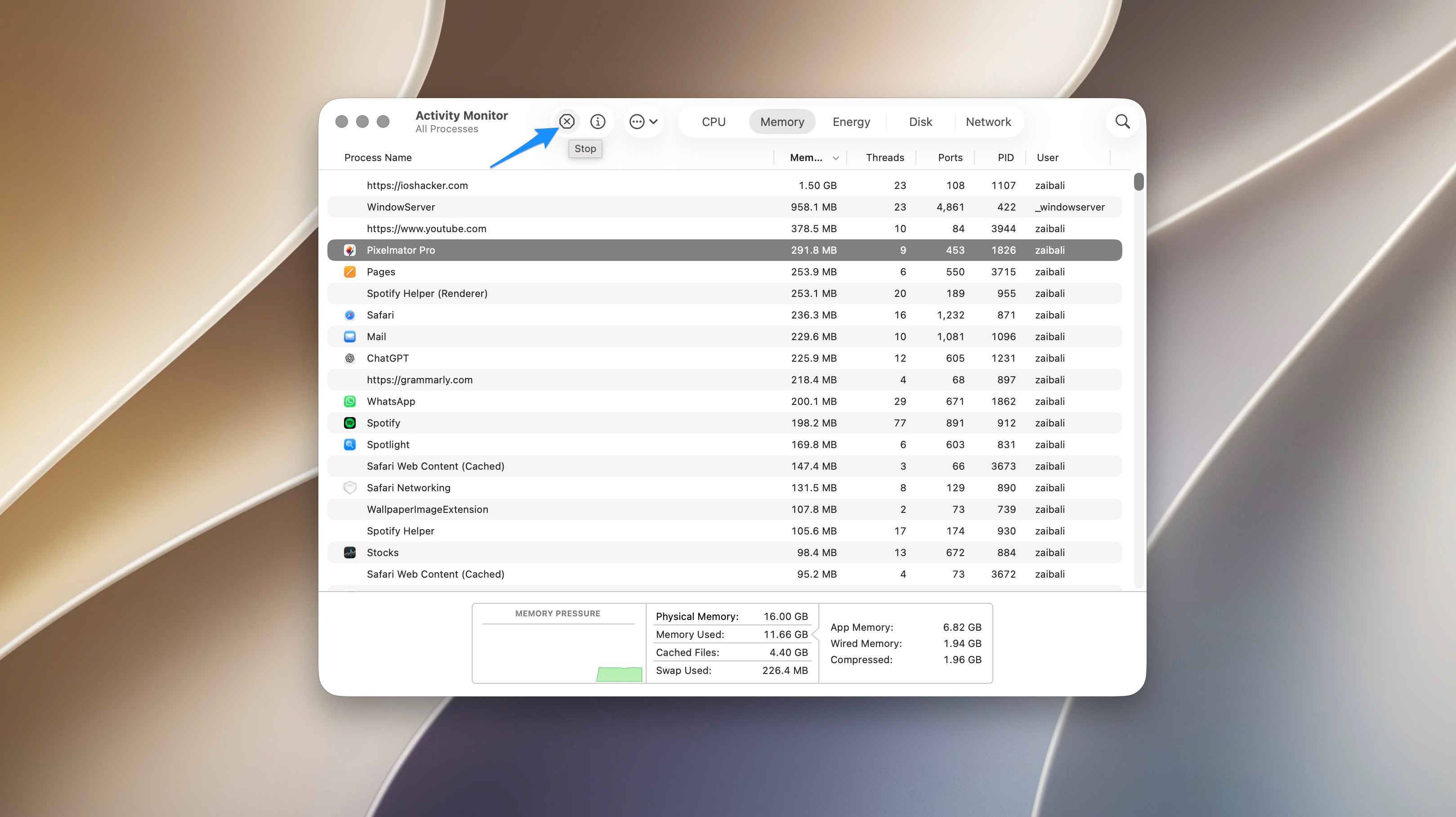Click the WhatsApp app icon
This screenshot has height=817, width=1456.
click(x=350, y=401)
